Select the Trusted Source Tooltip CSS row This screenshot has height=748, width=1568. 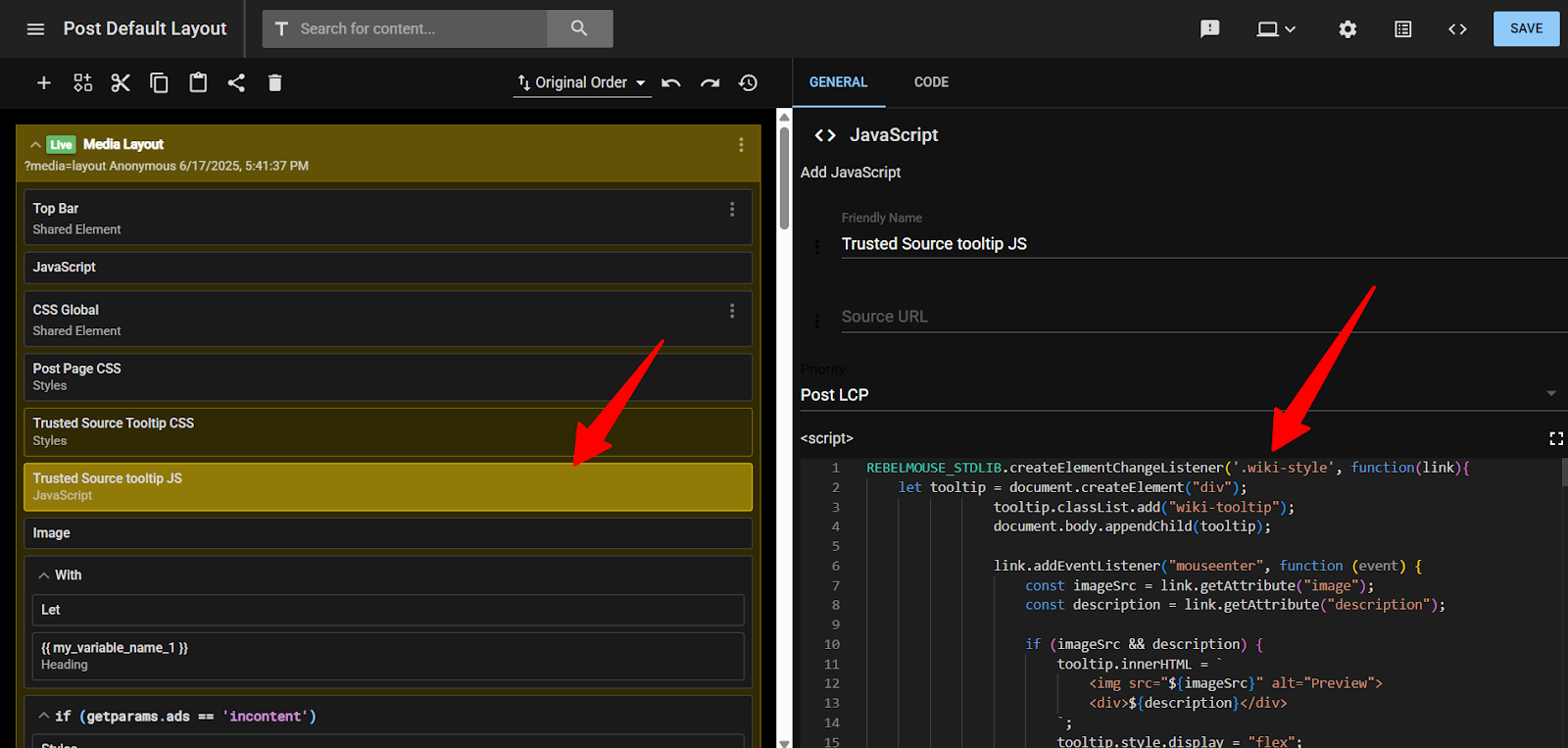[x=388, y=431]
